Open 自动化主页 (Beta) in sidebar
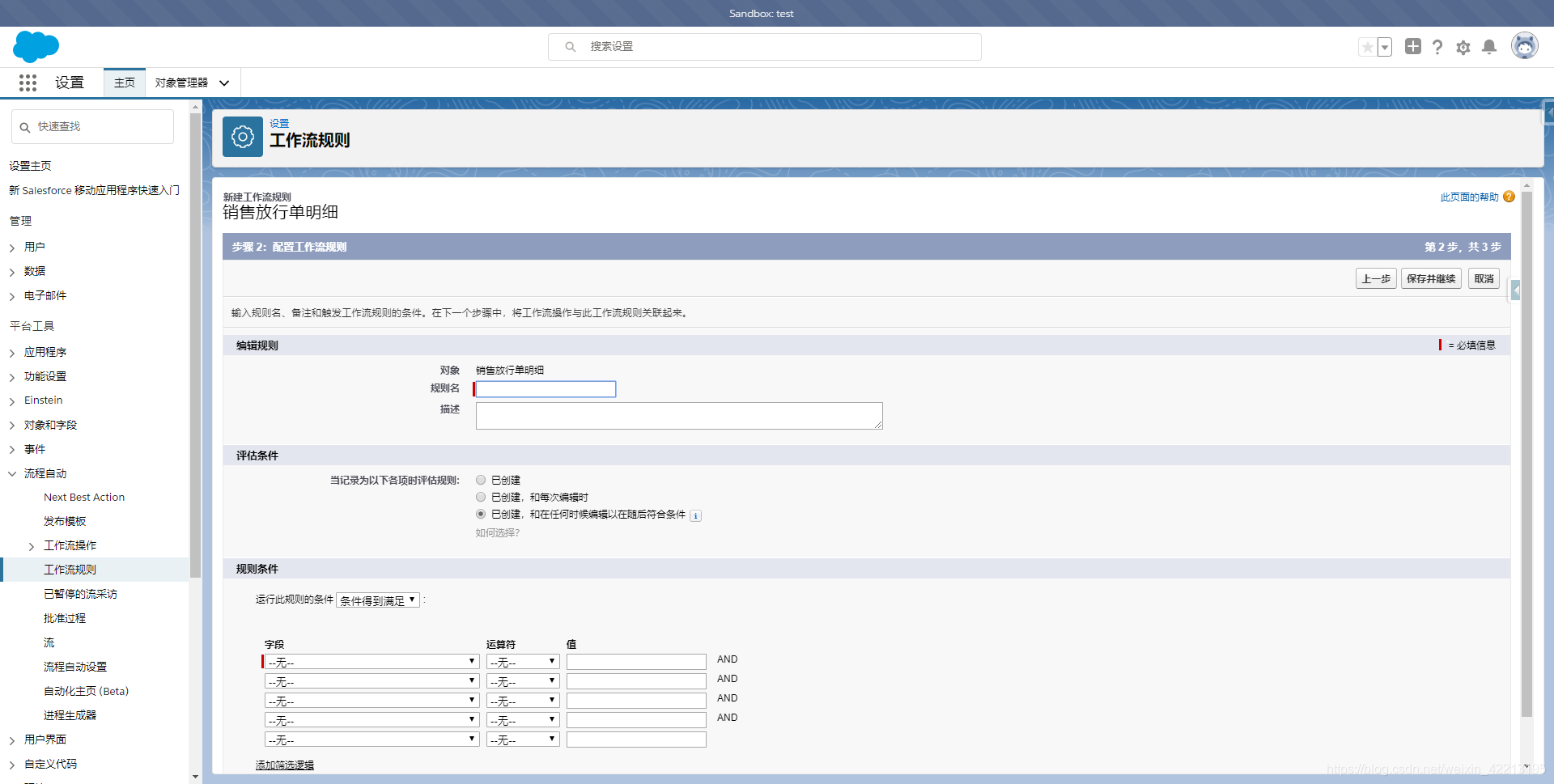This screenshot has height=784, width=1554. [86, 691]
